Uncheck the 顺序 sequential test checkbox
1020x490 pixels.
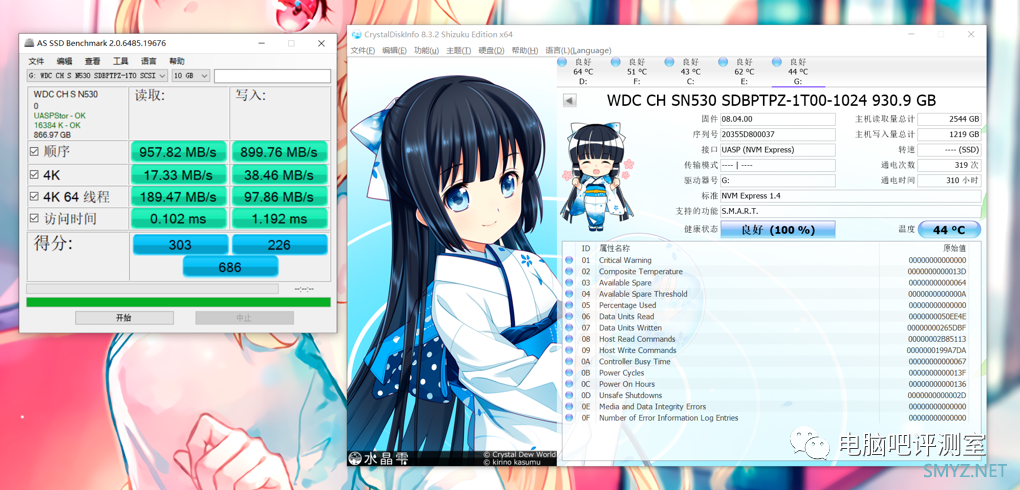pos(34,152)
